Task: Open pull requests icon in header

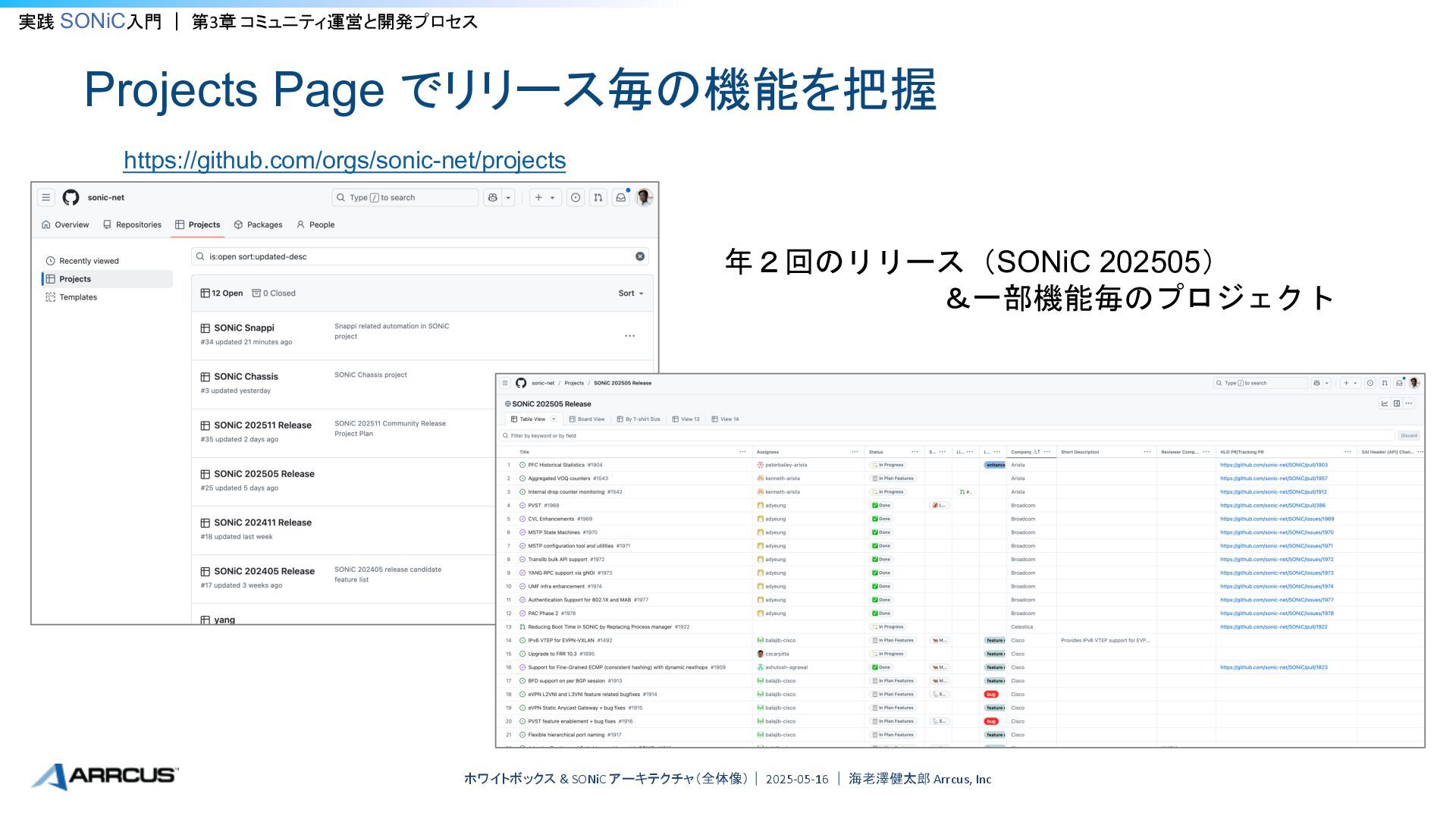Action: [x=598, y=198]
